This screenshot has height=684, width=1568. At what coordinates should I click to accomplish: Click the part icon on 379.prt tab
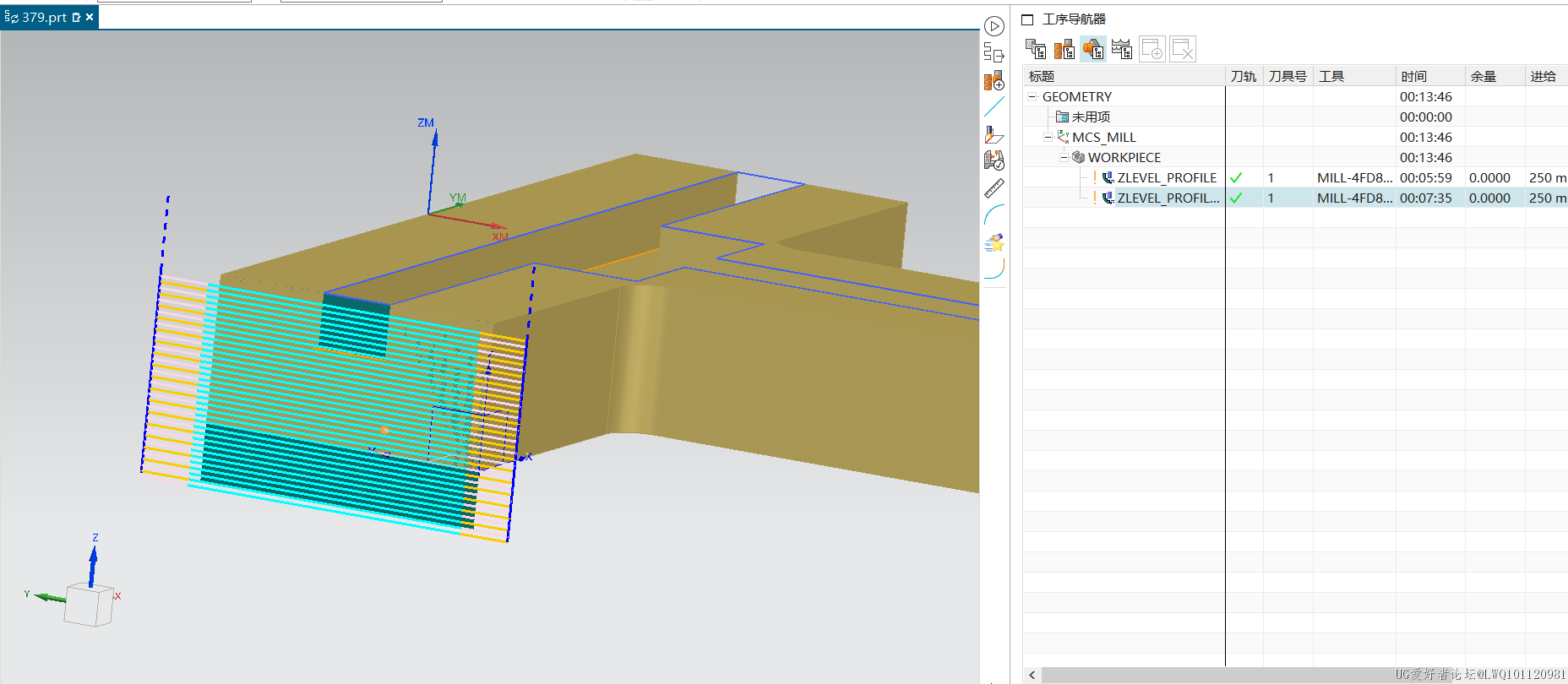11,17
